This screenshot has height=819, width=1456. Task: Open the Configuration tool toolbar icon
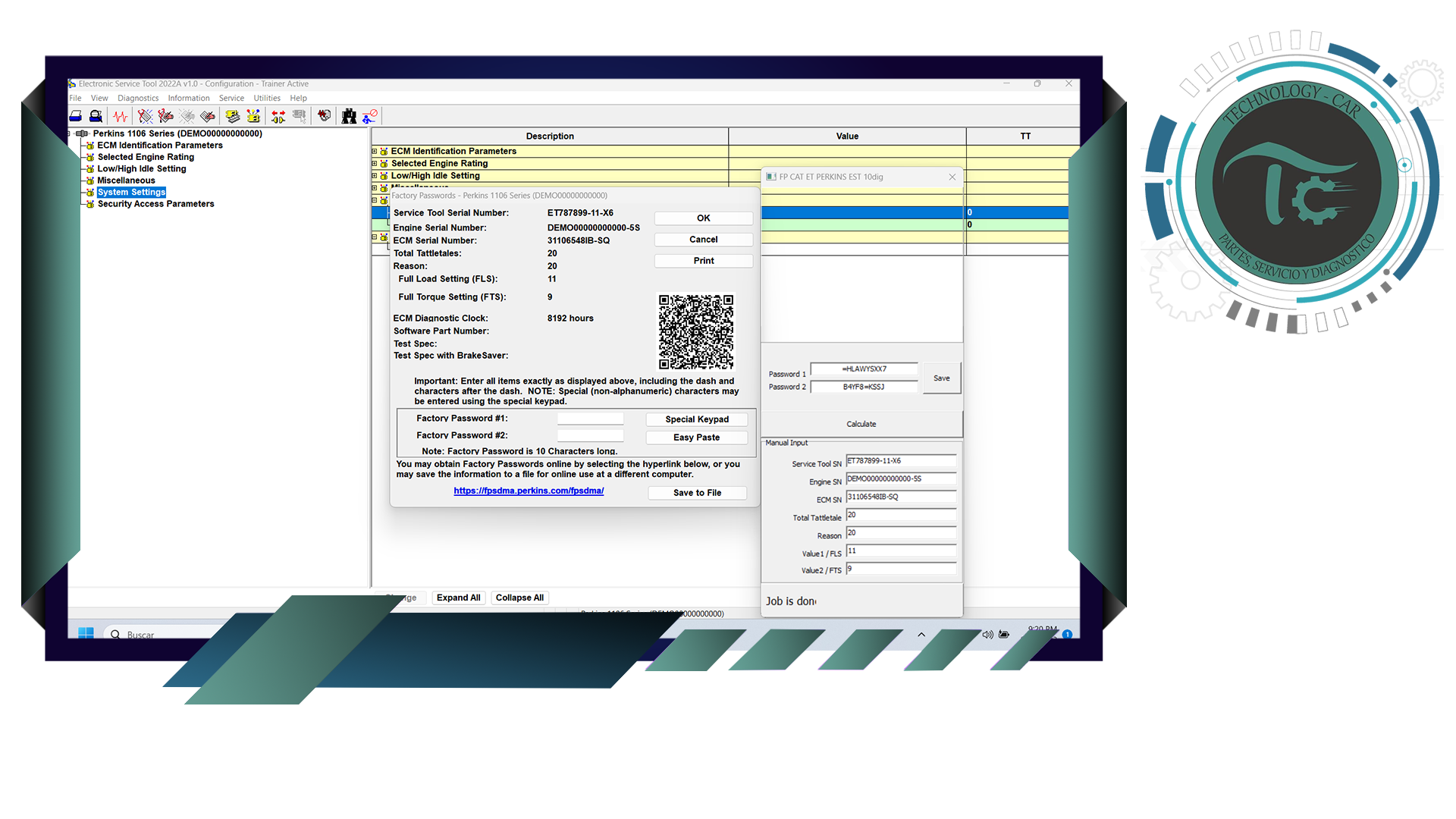(x=253, y=116)
